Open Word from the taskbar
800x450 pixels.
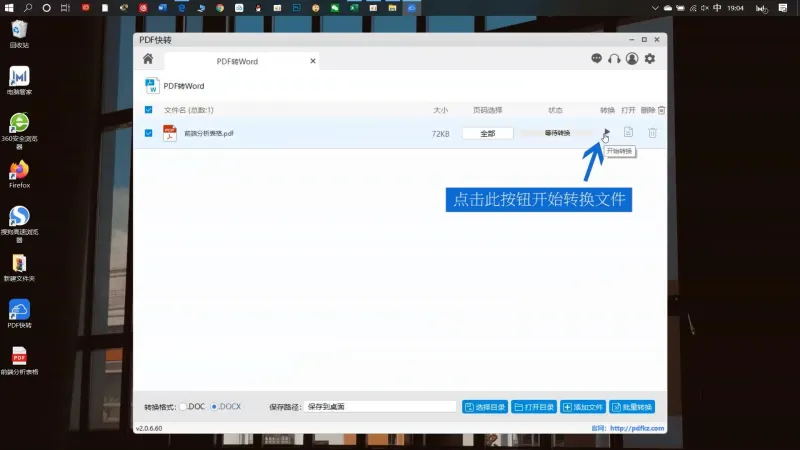tap(162, 8)
